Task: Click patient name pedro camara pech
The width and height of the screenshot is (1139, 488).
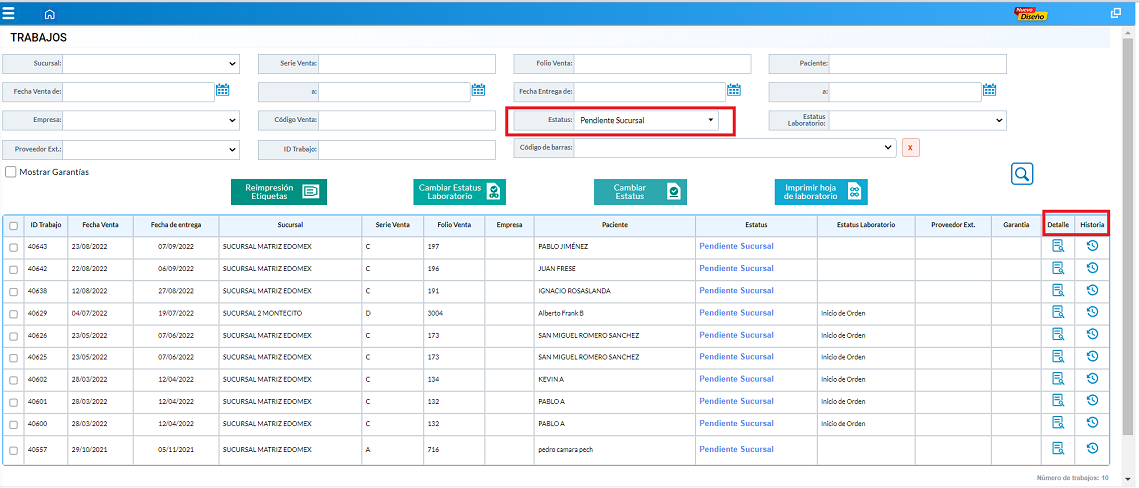Action: [x=565, y=450]
